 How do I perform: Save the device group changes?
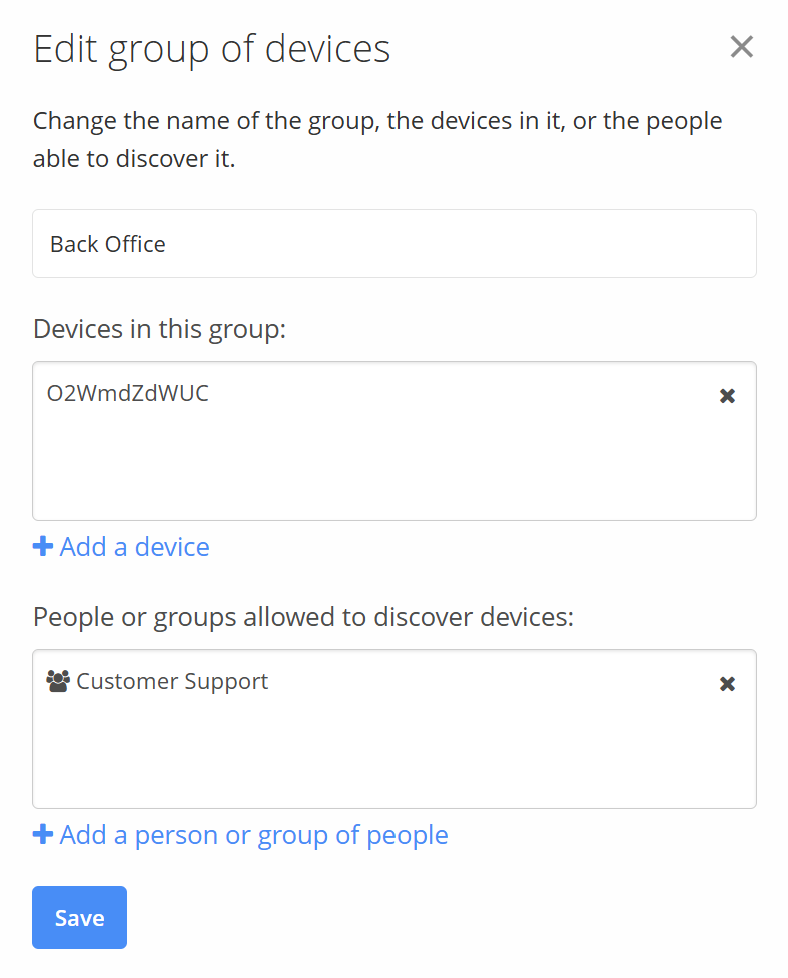79,917
